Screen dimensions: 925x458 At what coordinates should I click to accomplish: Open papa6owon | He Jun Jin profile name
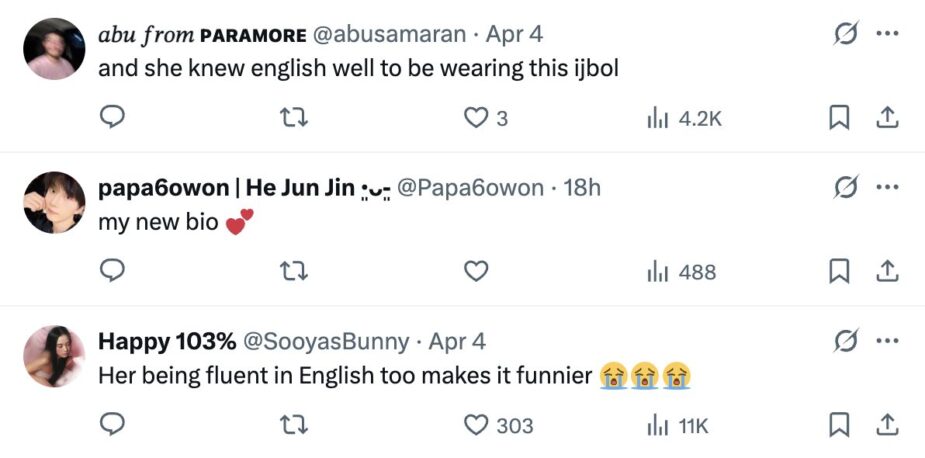(x=226, y=187)
